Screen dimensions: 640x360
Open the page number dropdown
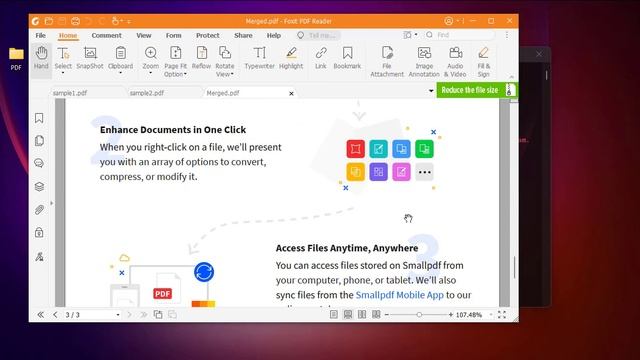pos(118,315)
